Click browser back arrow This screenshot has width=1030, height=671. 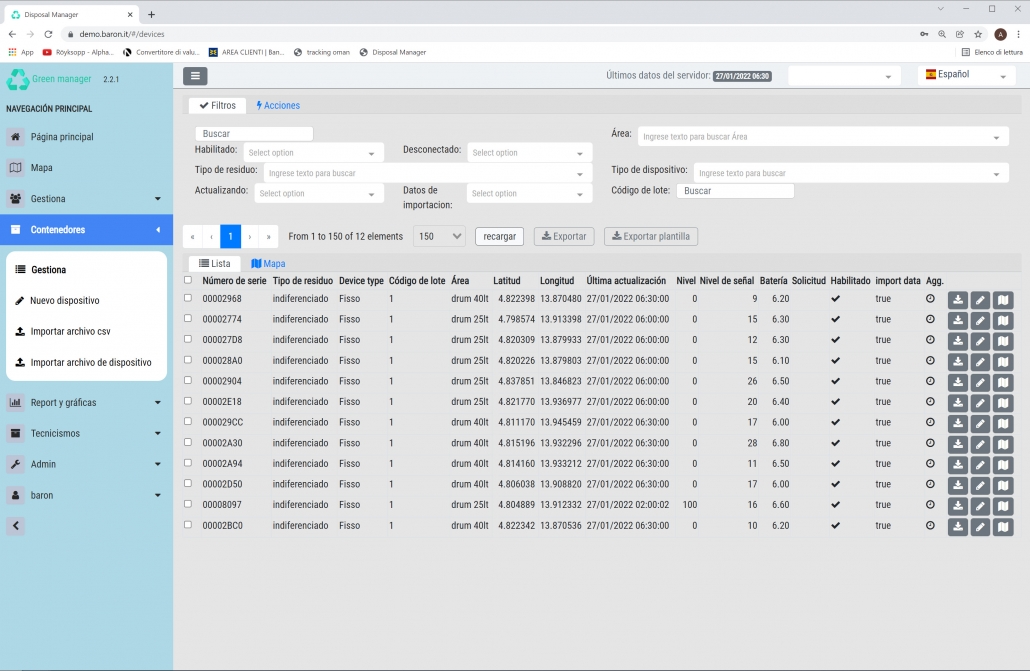(12, 34)
